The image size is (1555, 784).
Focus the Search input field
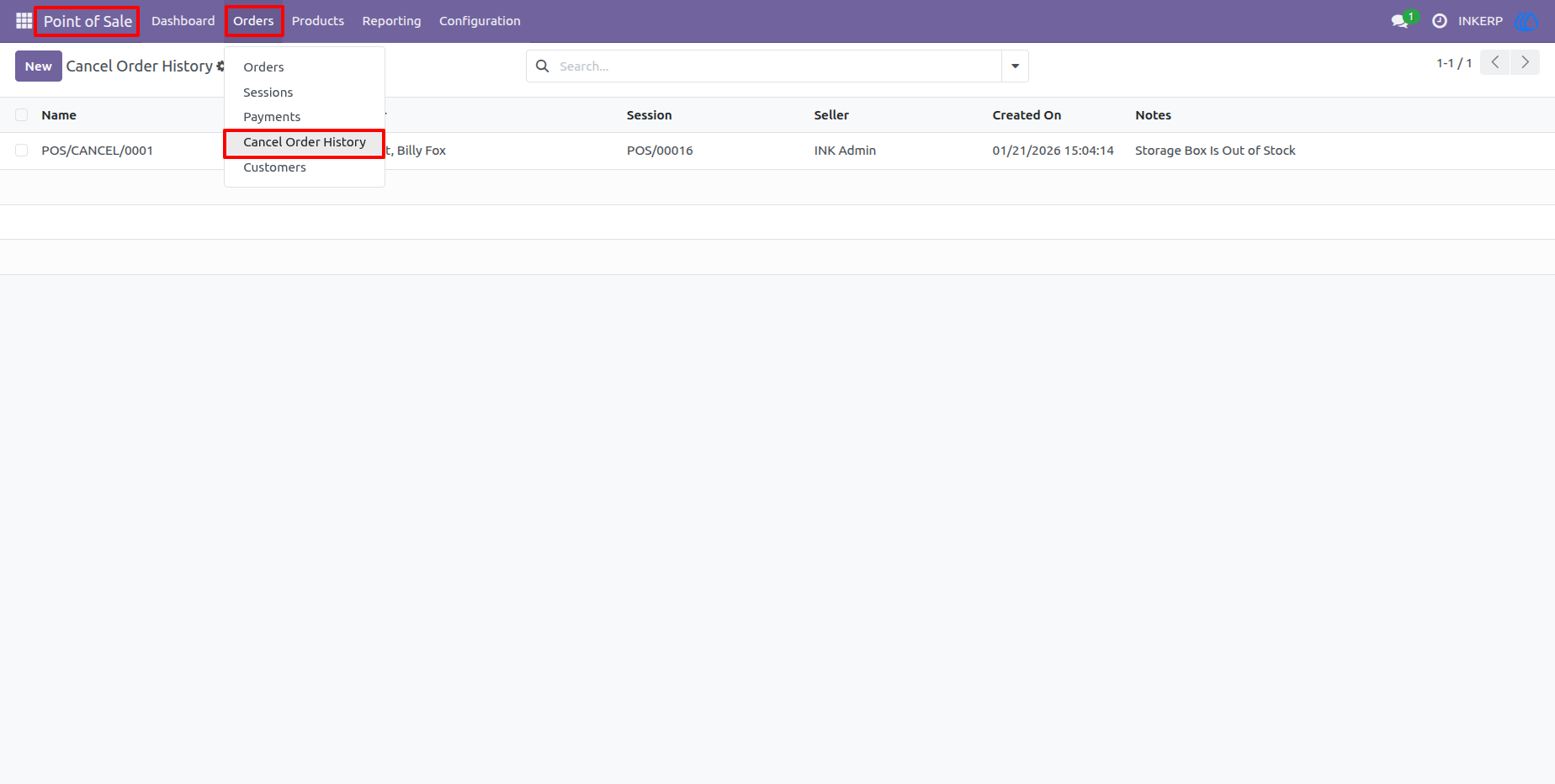[x=777, y=66]
